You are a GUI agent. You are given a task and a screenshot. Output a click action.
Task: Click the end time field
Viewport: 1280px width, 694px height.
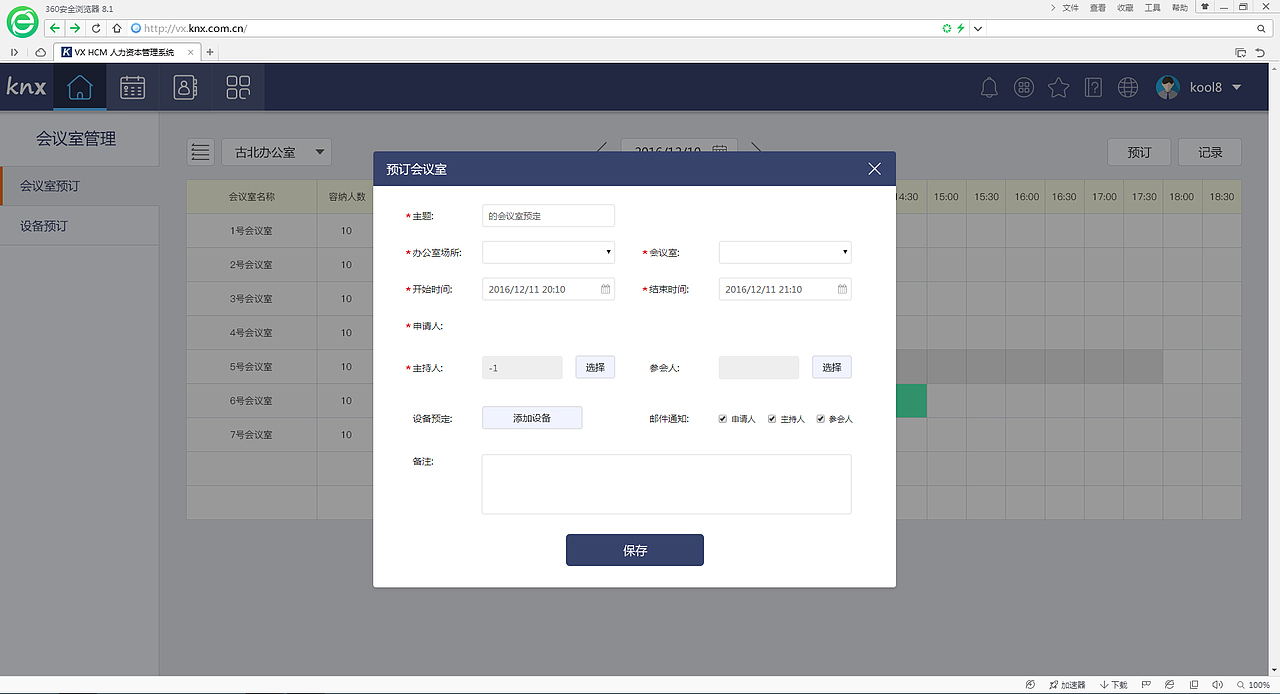(785, 289)
